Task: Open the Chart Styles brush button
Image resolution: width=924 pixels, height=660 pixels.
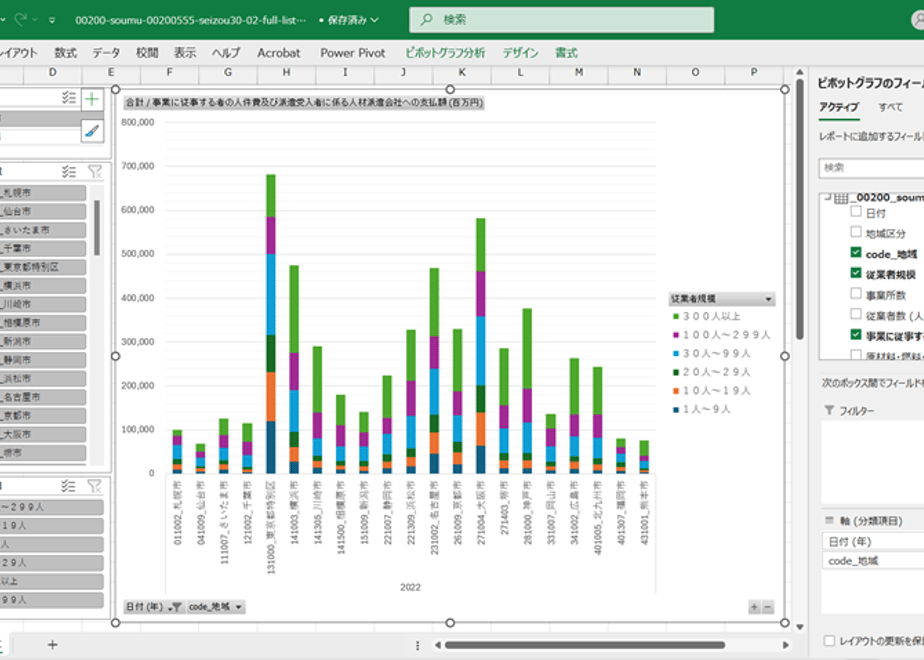Action: pos(92,131)
